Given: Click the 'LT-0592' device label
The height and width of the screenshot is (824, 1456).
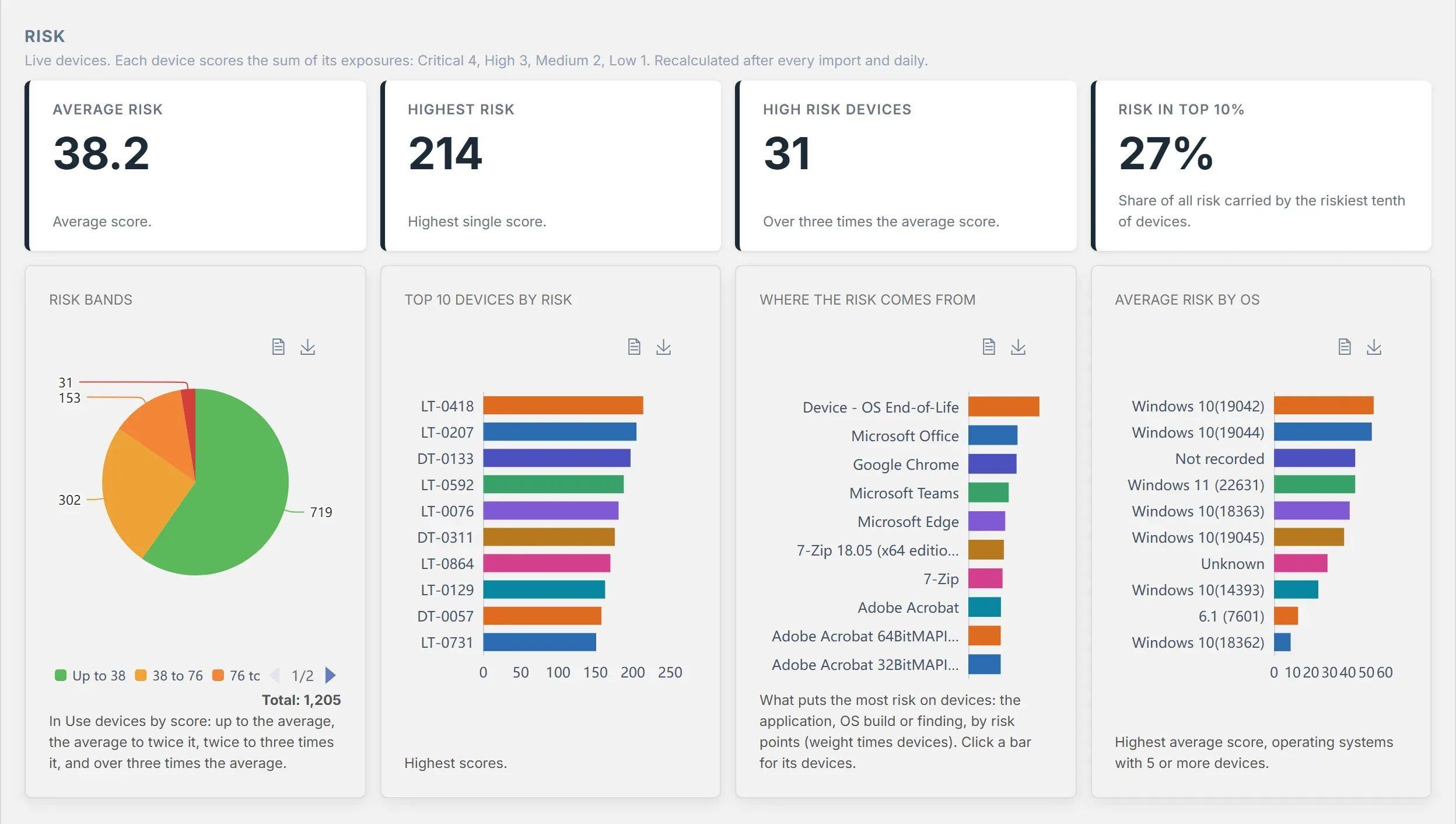Looking at the screenshot, I should [447, 485].
